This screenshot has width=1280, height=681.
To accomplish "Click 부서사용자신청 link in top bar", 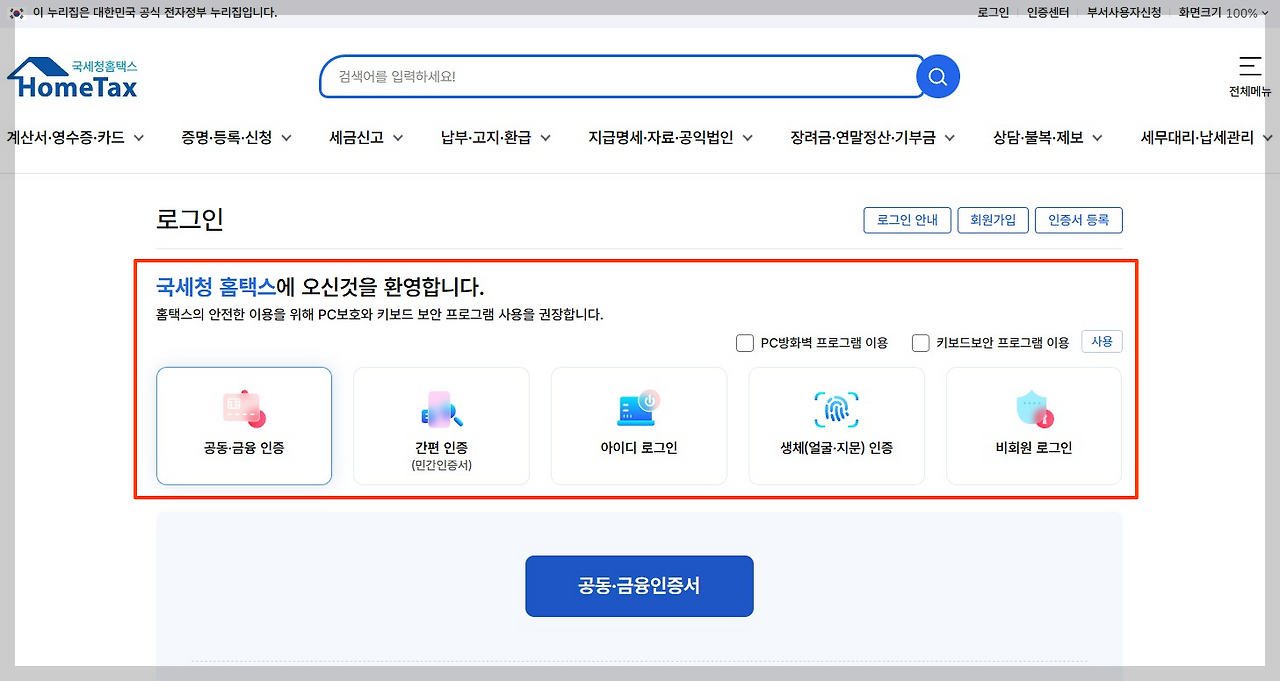I will [1124, 13].
